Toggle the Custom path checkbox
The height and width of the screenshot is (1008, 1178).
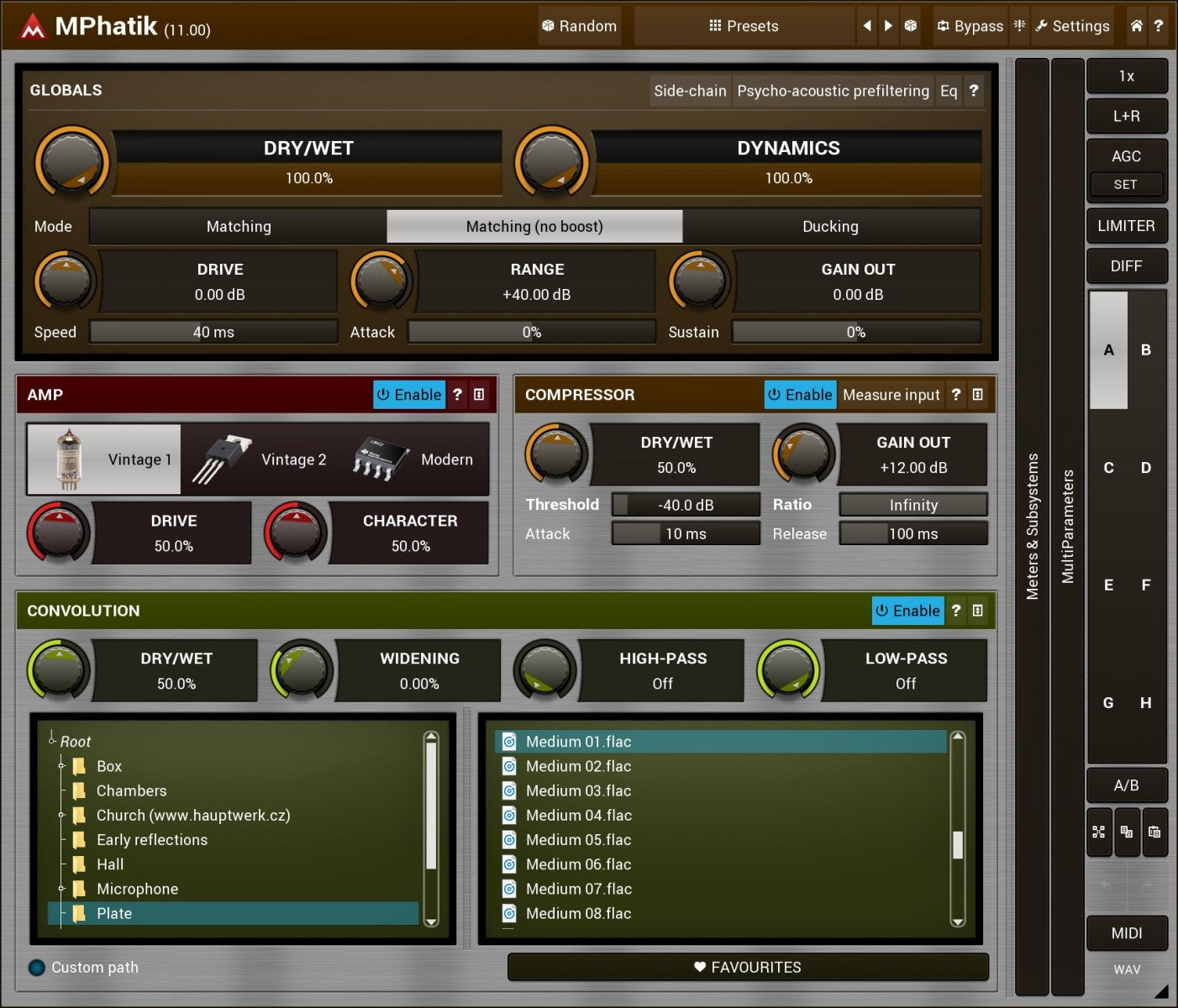[x=35, y=967]
